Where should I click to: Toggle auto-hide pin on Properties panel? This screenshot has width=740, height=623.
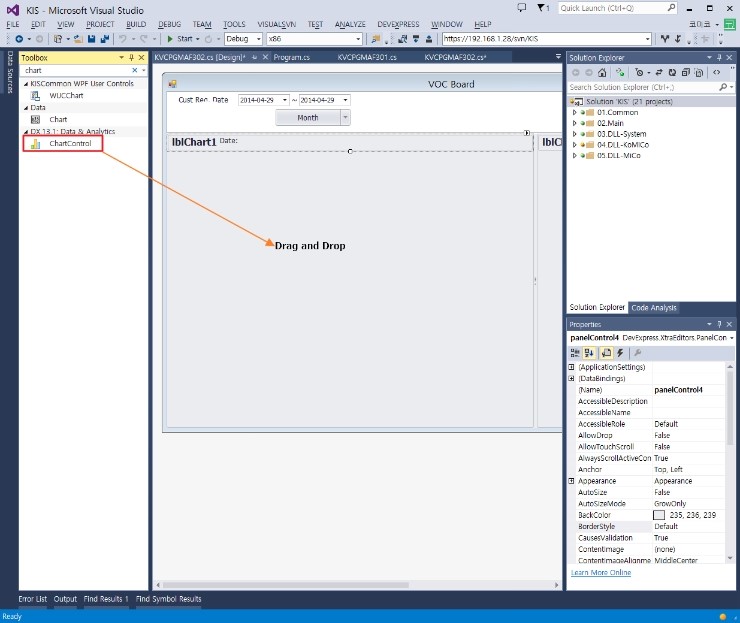[719, 325]
